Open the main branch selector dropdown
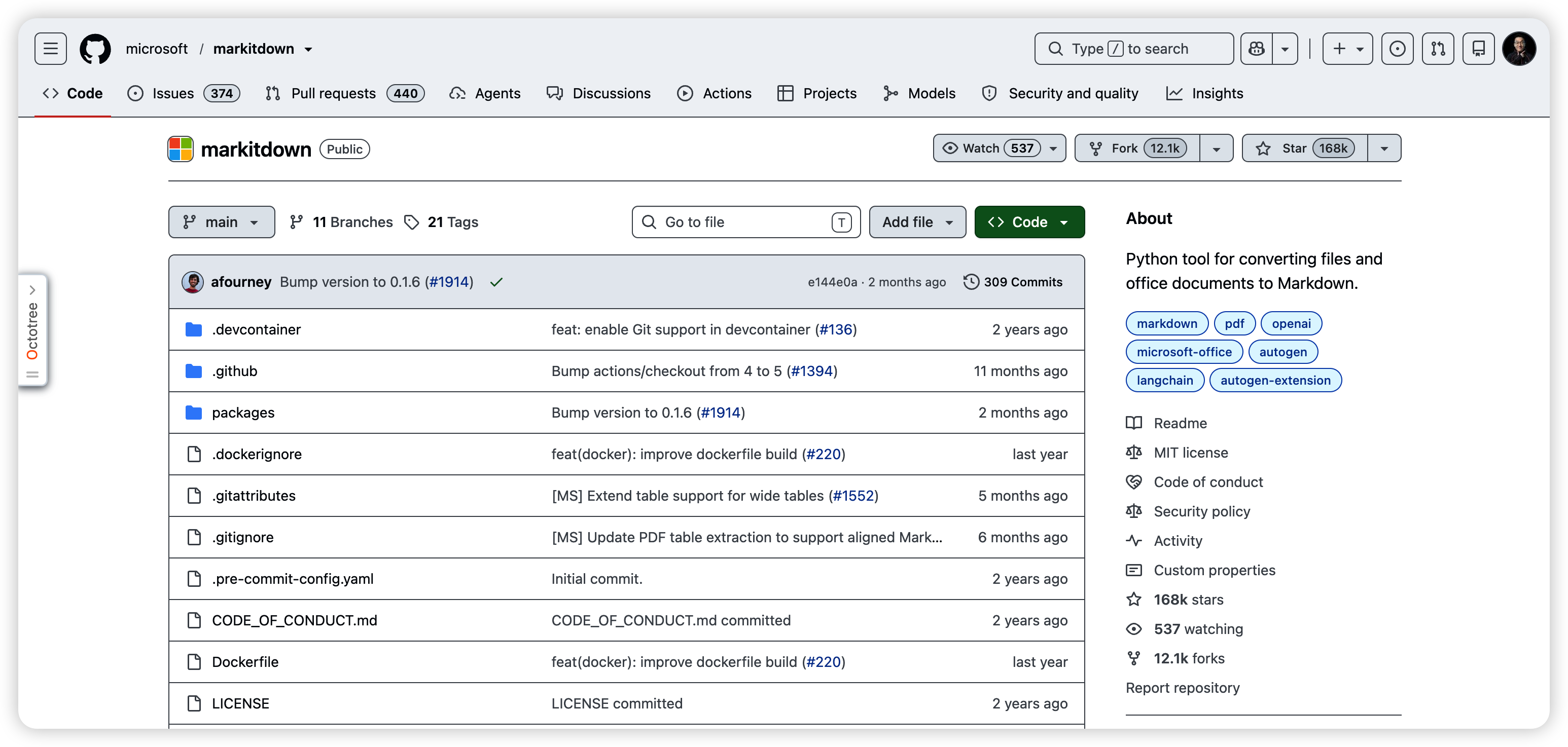The width and height of the screenshot is (1568, 747). (x=222, y=222)
